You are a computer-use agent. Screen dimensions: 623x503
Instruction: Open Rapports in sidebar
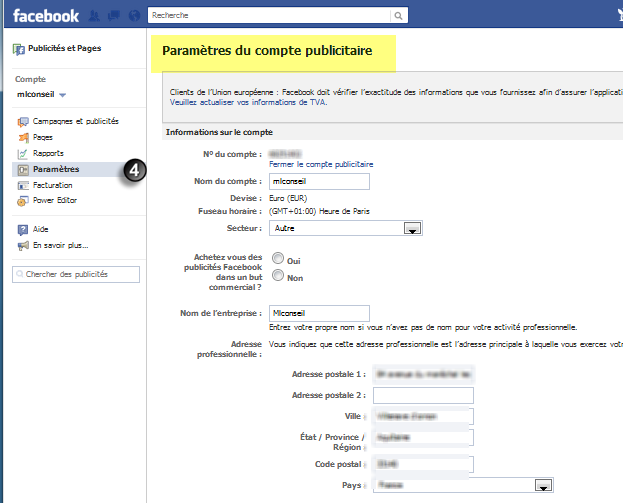point(48,153)
